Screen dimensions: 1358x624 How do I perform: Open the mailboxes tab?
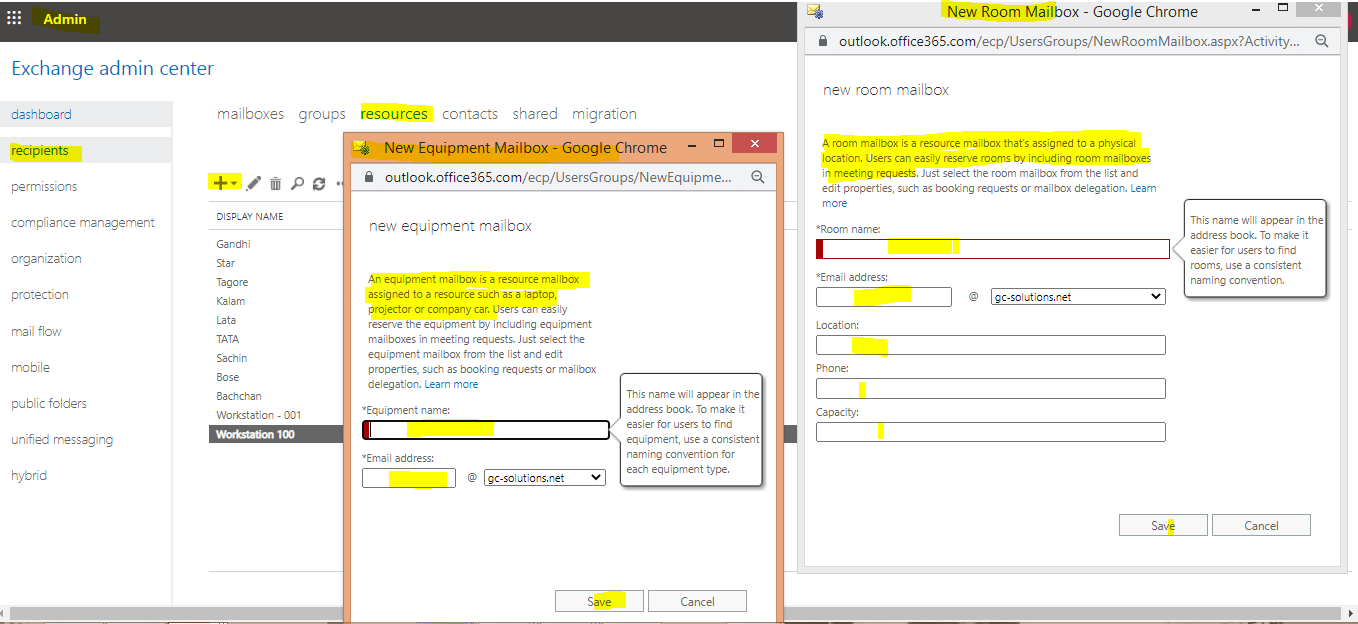coord(250,114)
